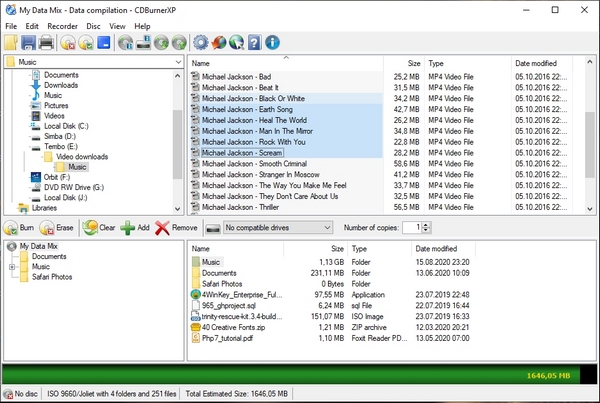Expand the Music folder in compilation tree
This screenshot has height=403, width=600.
[x=12, y=267]
